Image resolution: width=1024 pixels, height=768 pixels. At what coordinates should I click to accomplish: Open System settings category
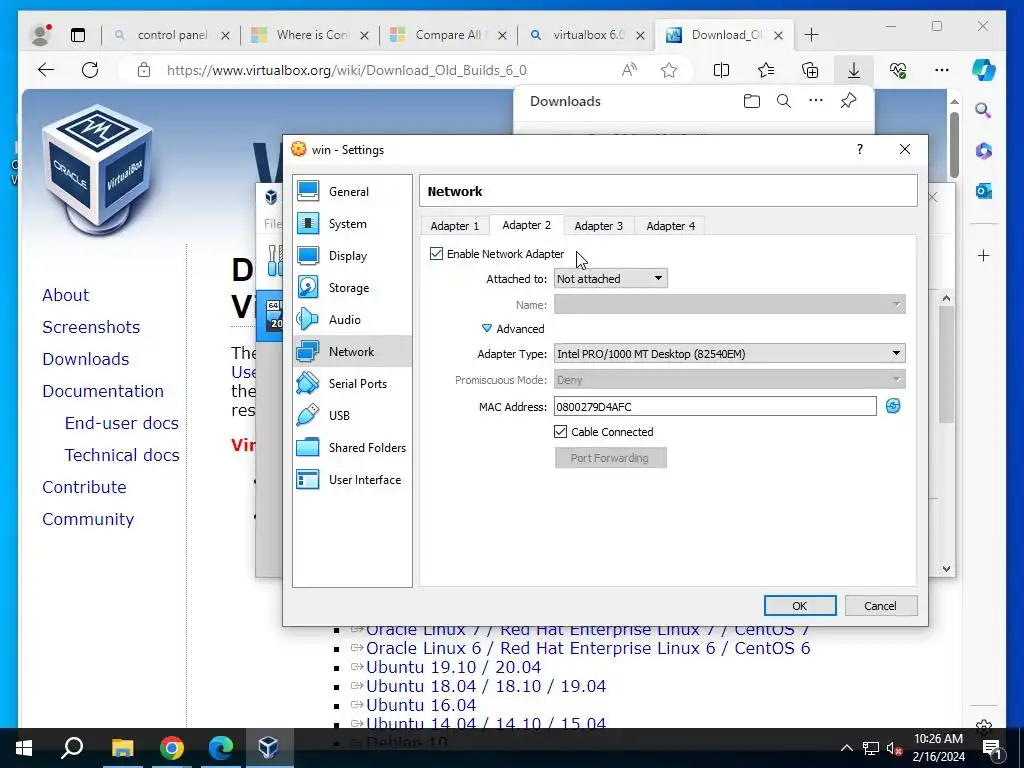(352, 223)
